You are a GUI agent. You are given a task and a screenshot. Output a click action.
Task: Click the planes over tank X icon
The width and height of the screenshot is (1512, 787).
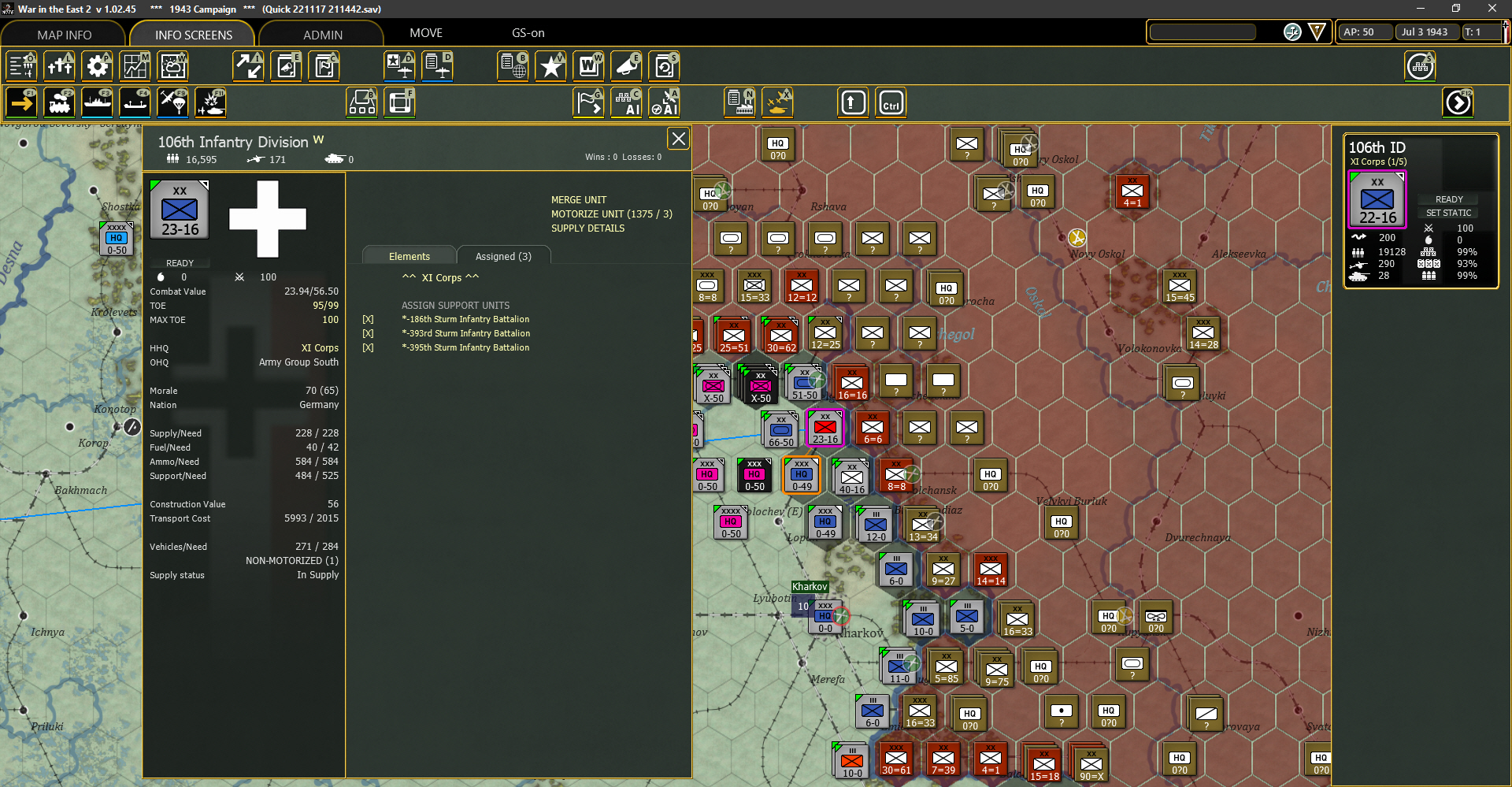[x=778, y=102]
